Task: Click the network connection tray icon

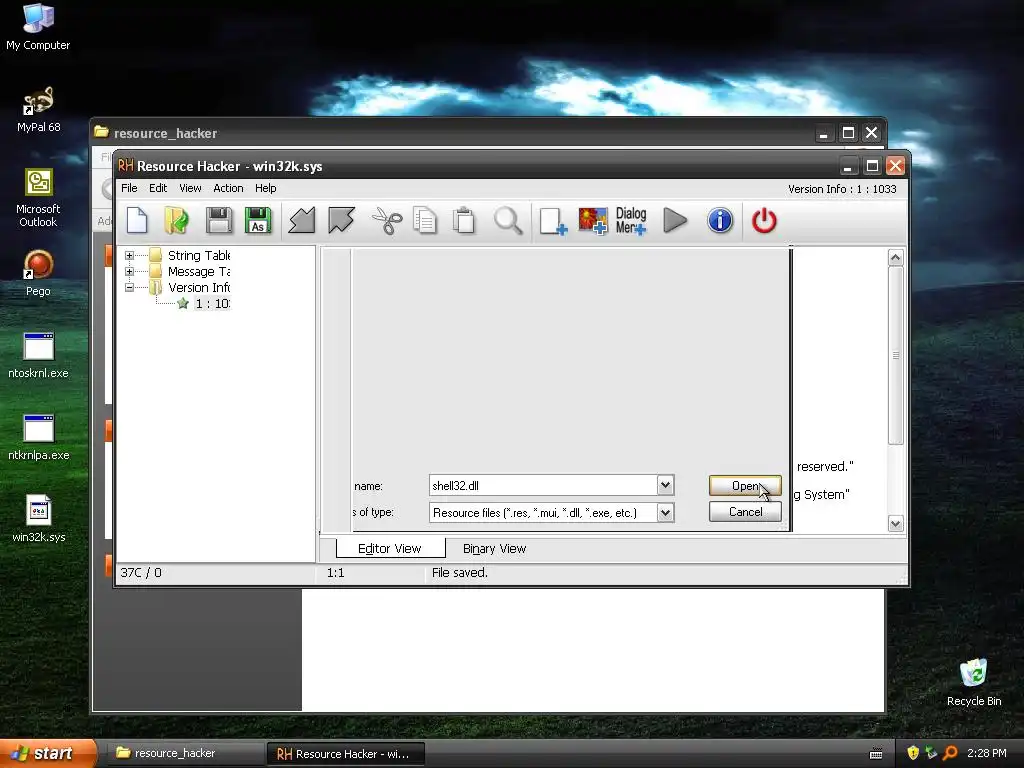Action: coord(931,753)
